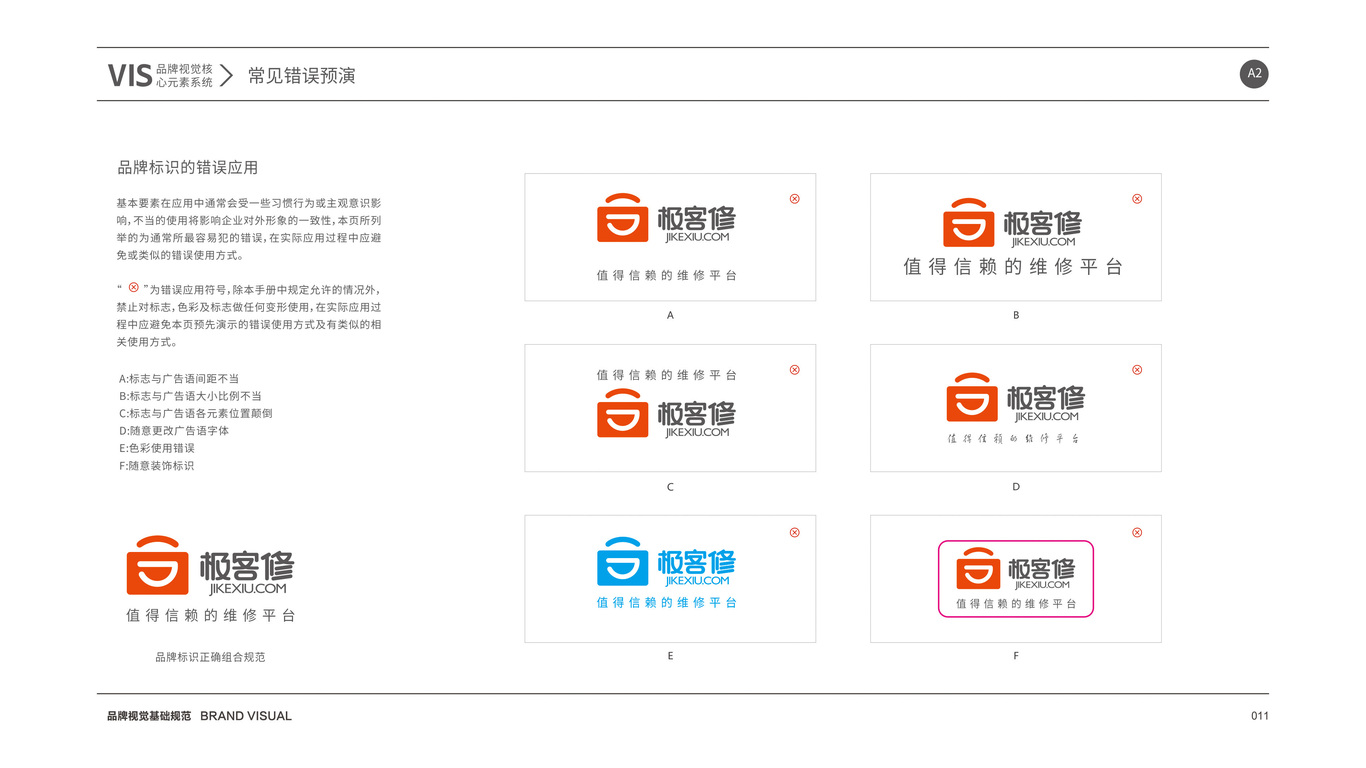Click the slogan inside the pink frame in panel F

click(x=1016, y=604)
